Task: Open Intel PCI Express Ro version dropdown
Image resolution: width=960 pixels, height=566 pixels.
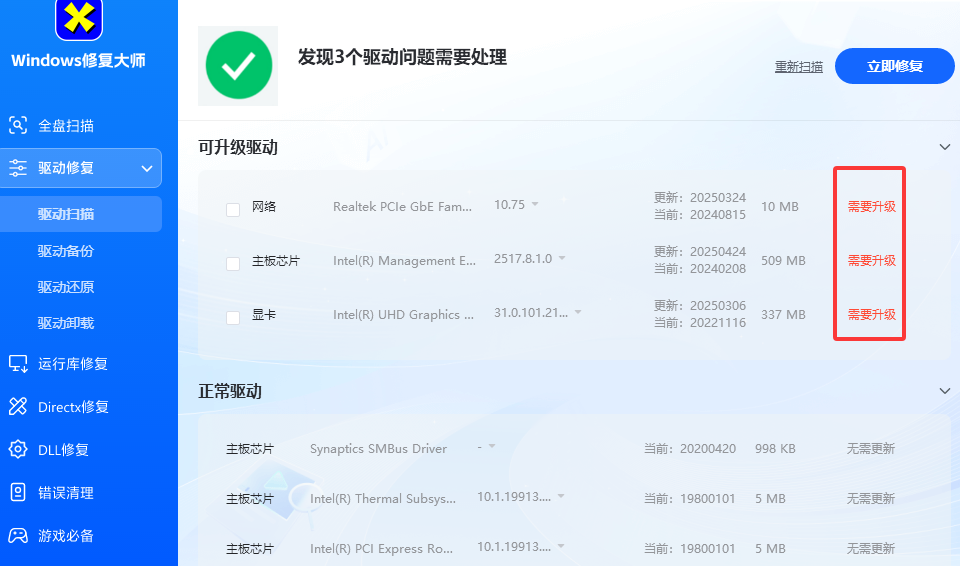Action: coord(561,546)
